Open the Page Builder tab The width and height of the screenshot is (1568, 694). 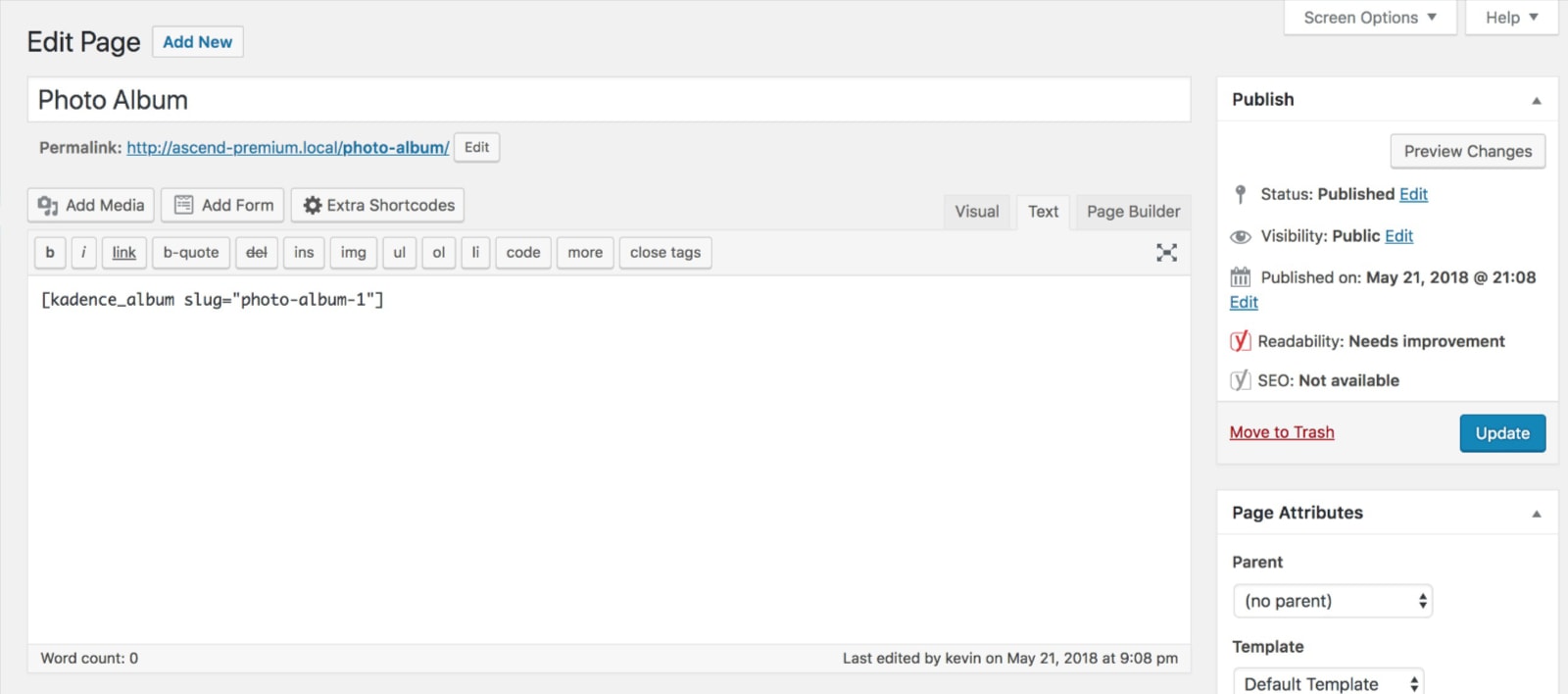(1133, 212)
